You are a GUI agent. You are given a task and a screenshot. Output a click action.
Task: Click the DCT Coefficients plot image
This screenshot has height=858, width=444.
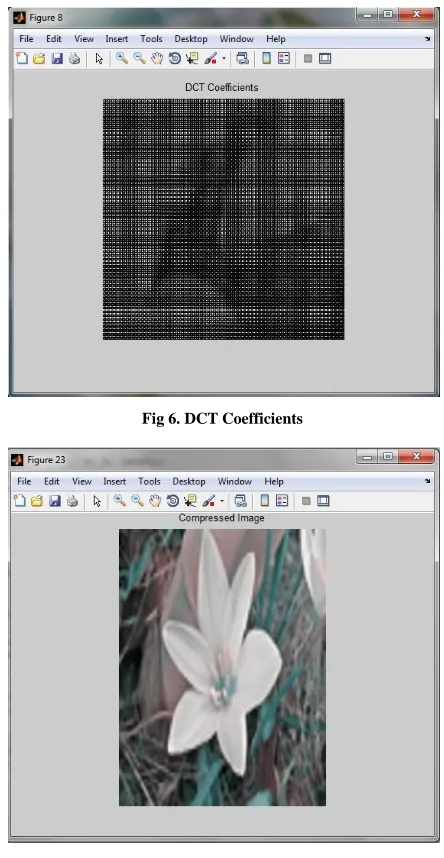(223, 219)
